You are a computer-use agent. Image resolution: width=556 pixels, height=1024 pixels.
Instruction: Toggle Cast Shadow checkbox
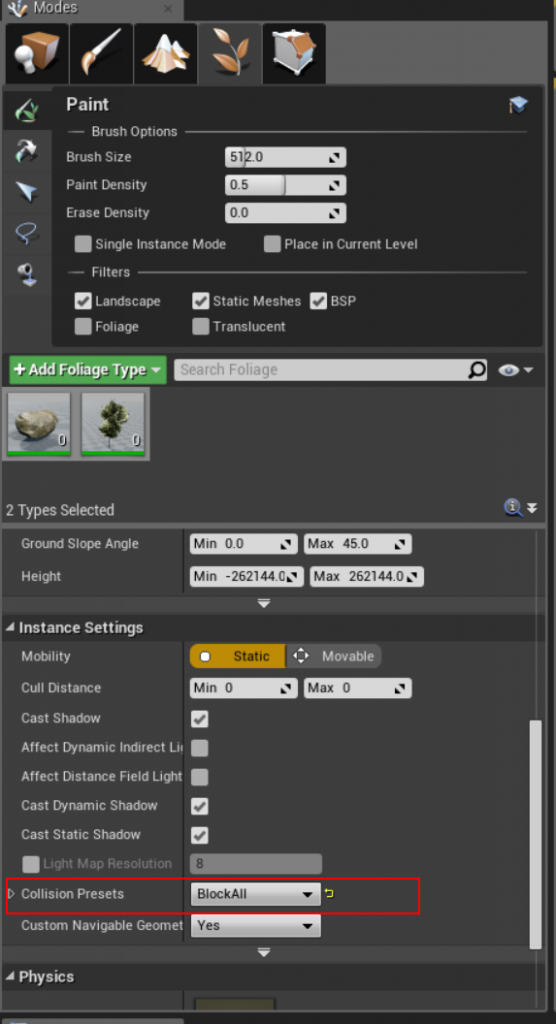pyautogui.click(x=199, y=719)
